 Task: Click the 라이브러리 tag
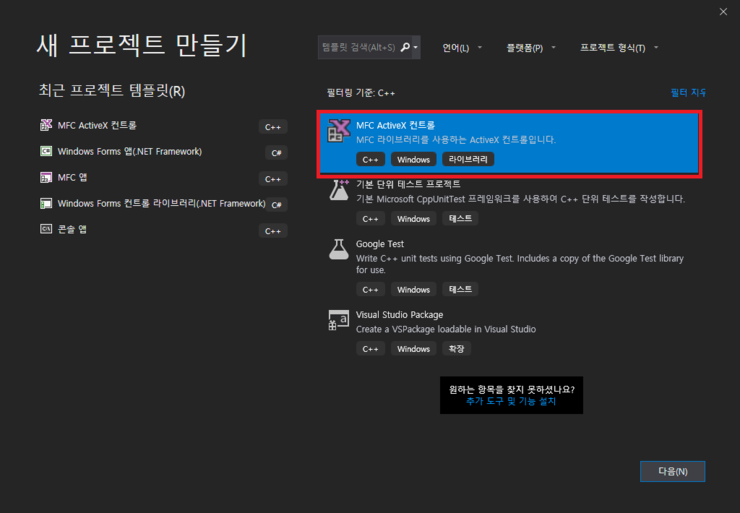468,159
